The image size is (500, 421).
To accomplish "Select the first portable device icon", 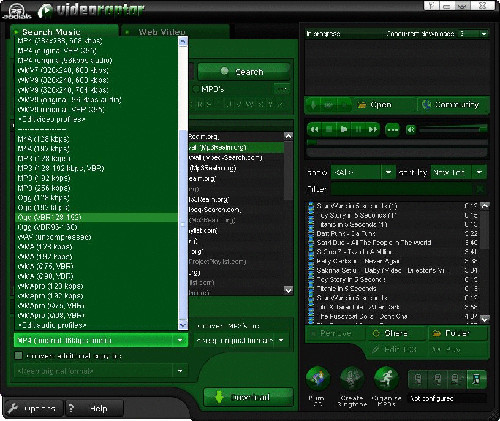I will [418, 379].
